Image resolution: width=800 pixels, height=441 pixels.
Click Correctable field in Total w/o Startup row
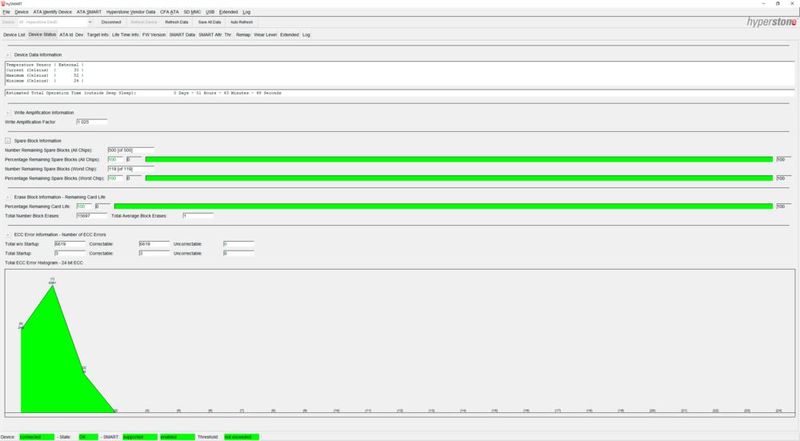pos(154,244)
